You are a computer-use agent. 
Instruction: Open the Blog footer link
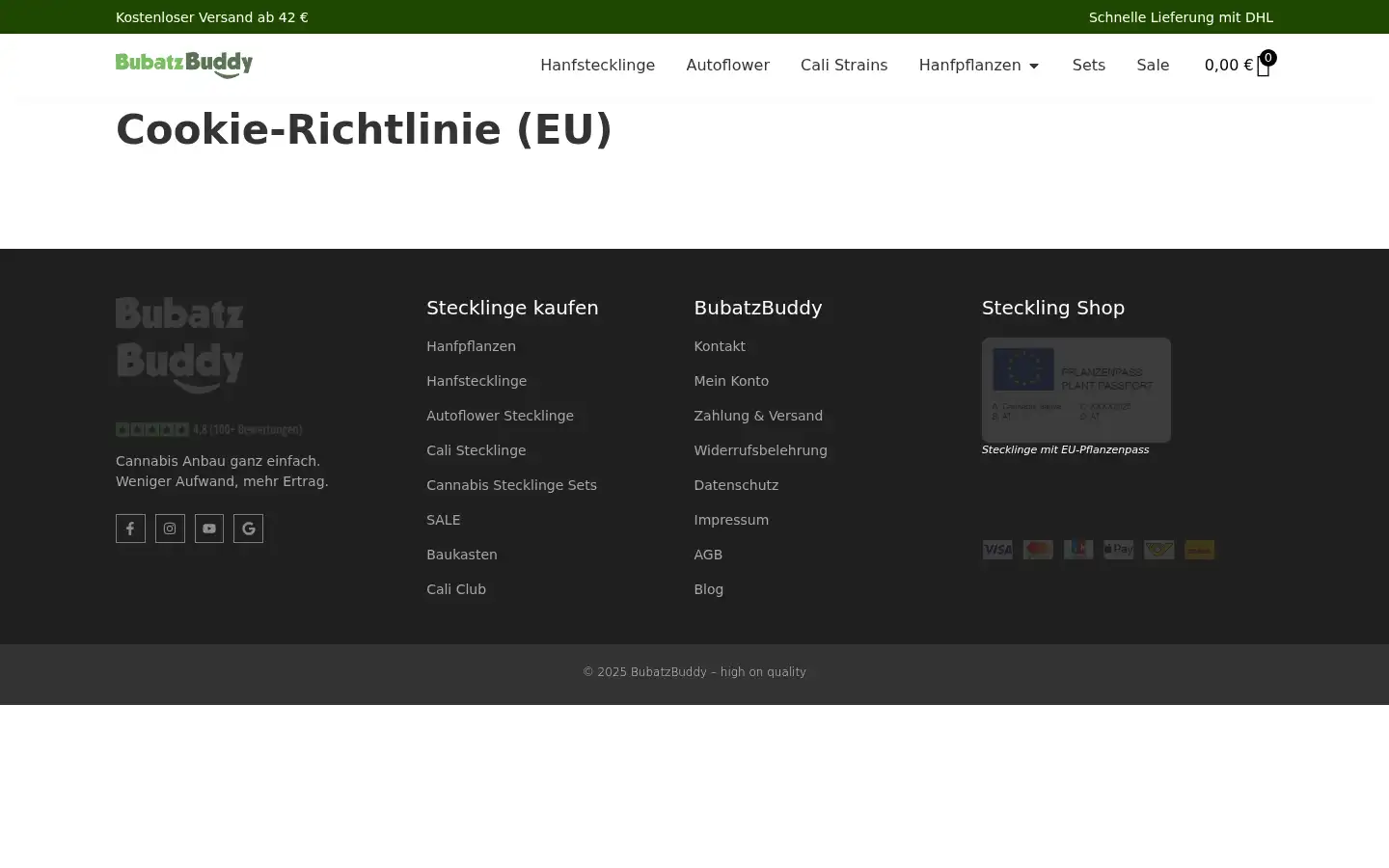click(x=708, y=589)
